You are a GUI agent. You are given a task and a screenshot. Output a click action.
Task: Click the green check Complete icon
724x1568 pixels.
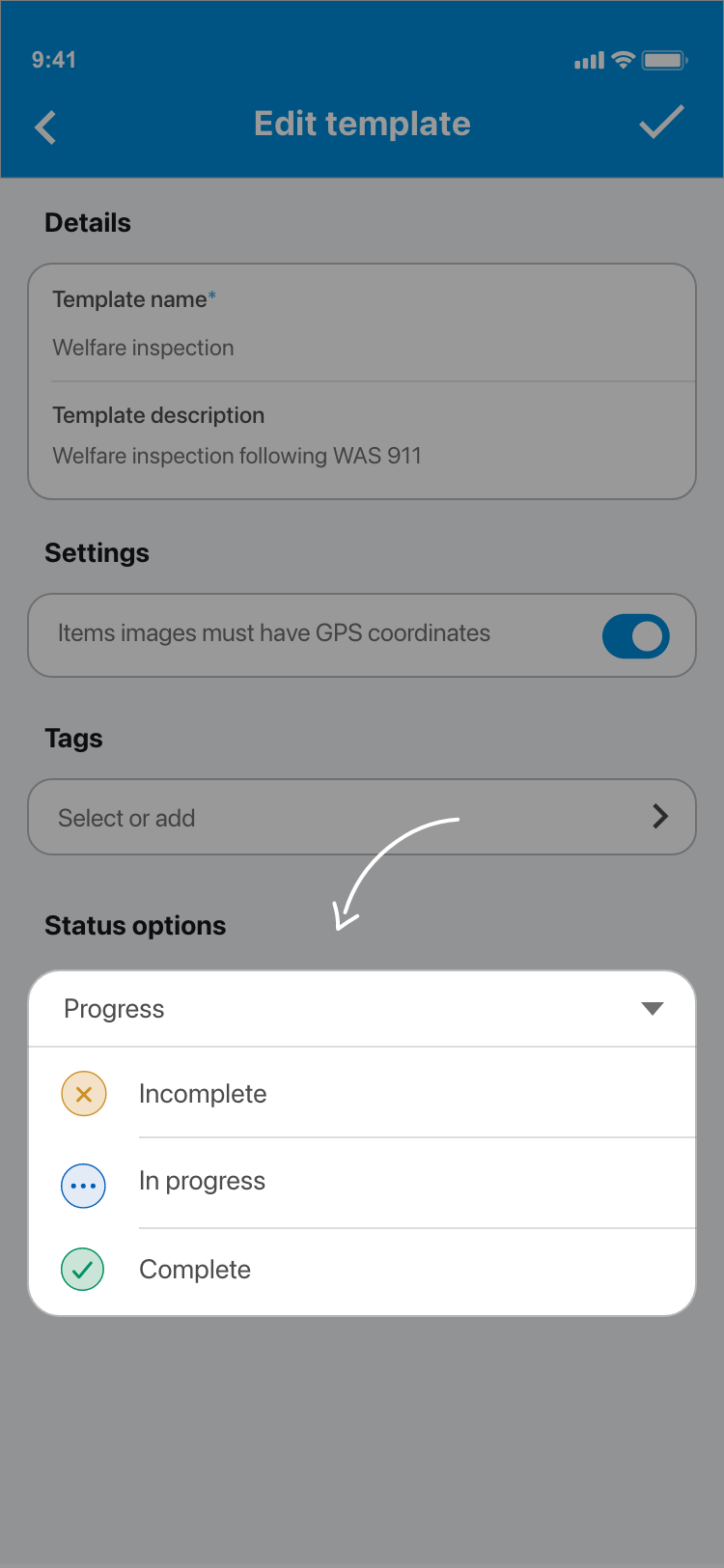83,1270
